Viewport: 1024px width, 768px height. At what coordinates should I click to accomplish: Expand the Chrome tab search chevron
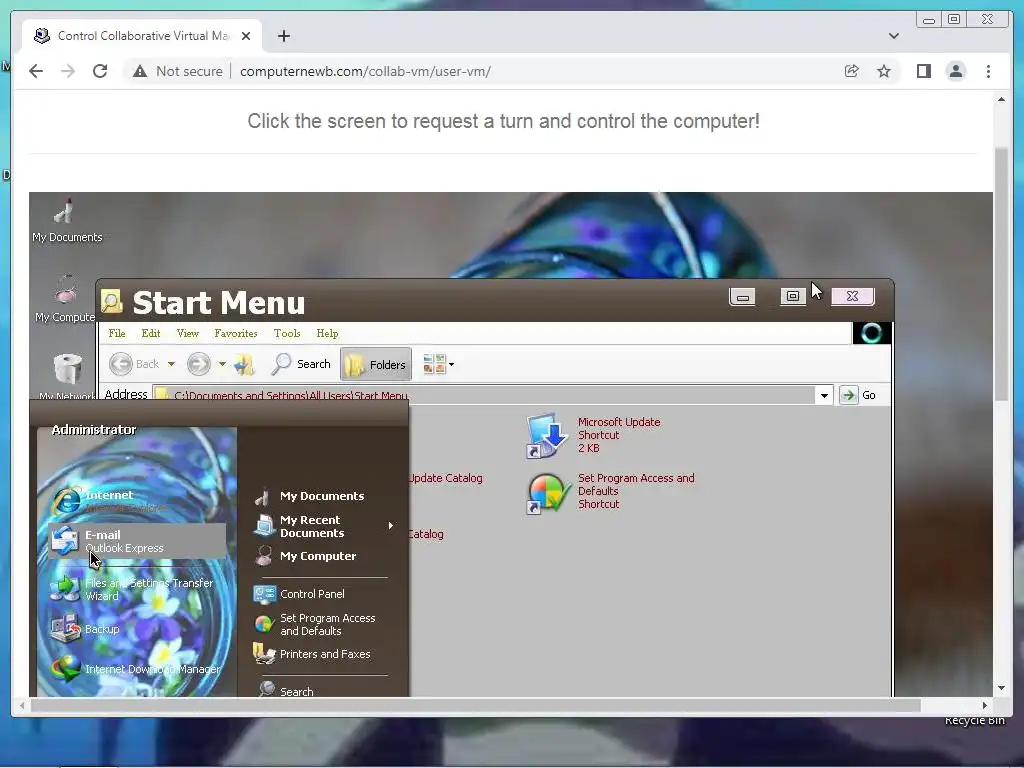[893, 36]
